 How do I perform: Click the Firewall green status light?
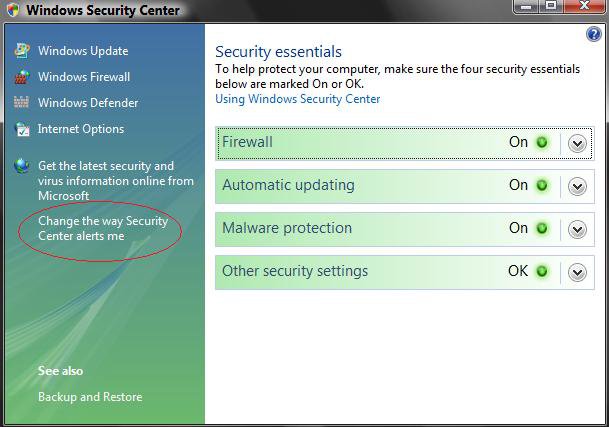pos(541,143)
